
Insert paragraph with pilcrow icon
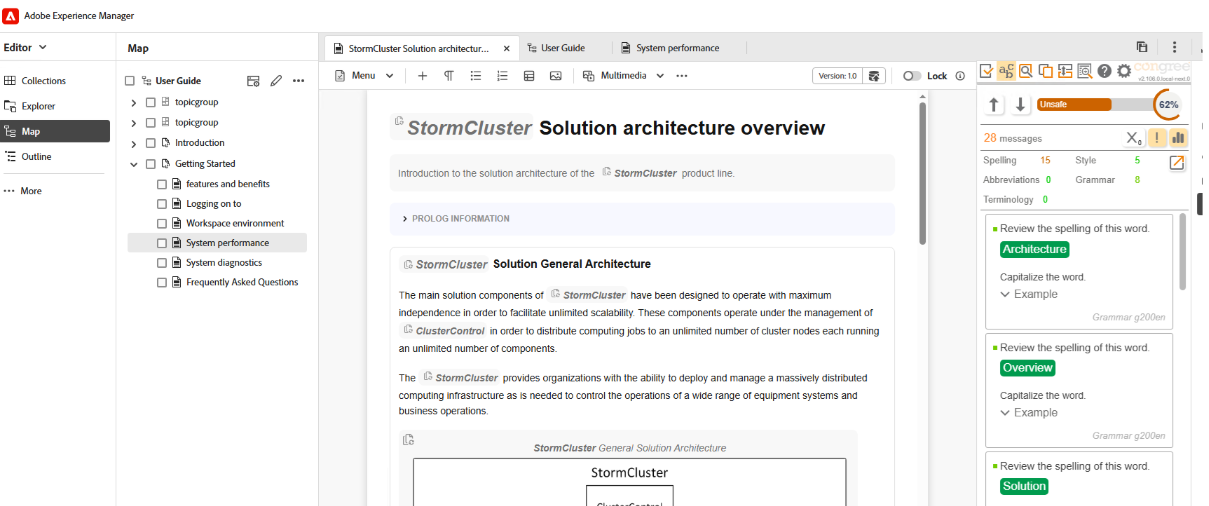click(x=449, y=76)
